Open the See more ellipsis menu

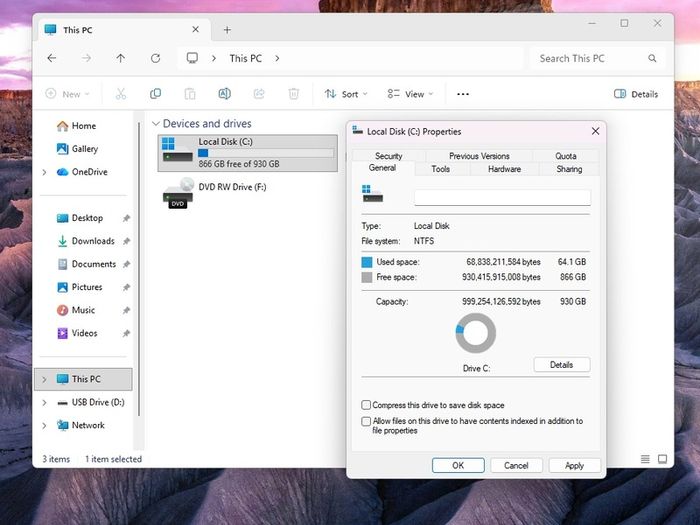click(463, 94)
